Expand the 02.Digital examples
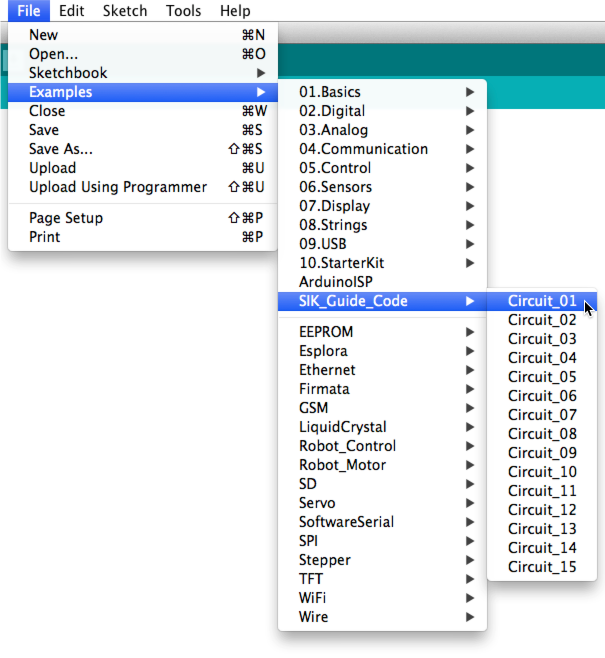The height and width of the screenshot is (658, 605). pyautogui.click(x=382, y=111)
